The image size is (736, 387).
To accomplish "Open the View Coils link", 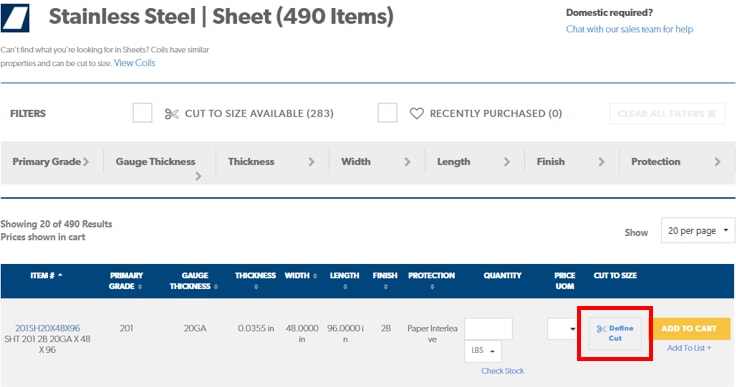I will point(134,63).
